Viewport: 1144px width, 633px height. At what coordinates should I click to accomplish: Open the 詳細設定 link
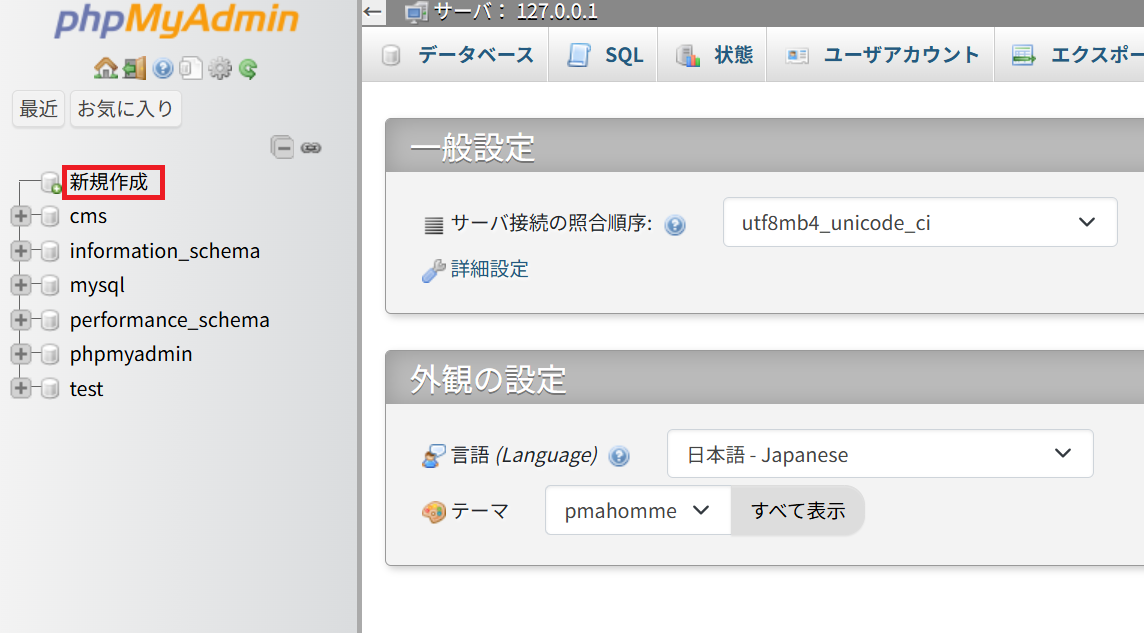click(489, 269)
